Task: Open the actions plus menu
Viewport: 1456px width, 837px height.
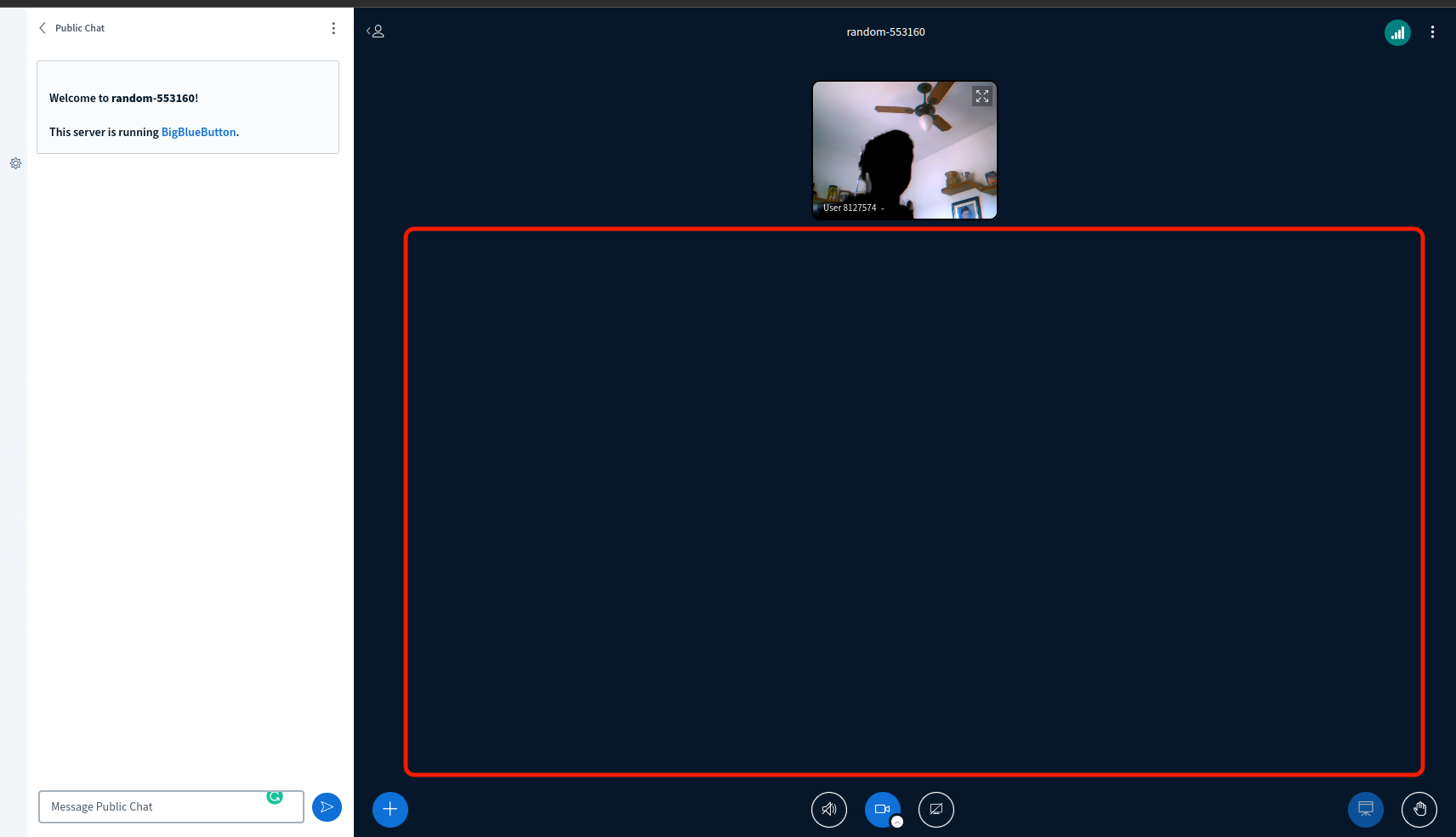Action: tap(390, 809)
